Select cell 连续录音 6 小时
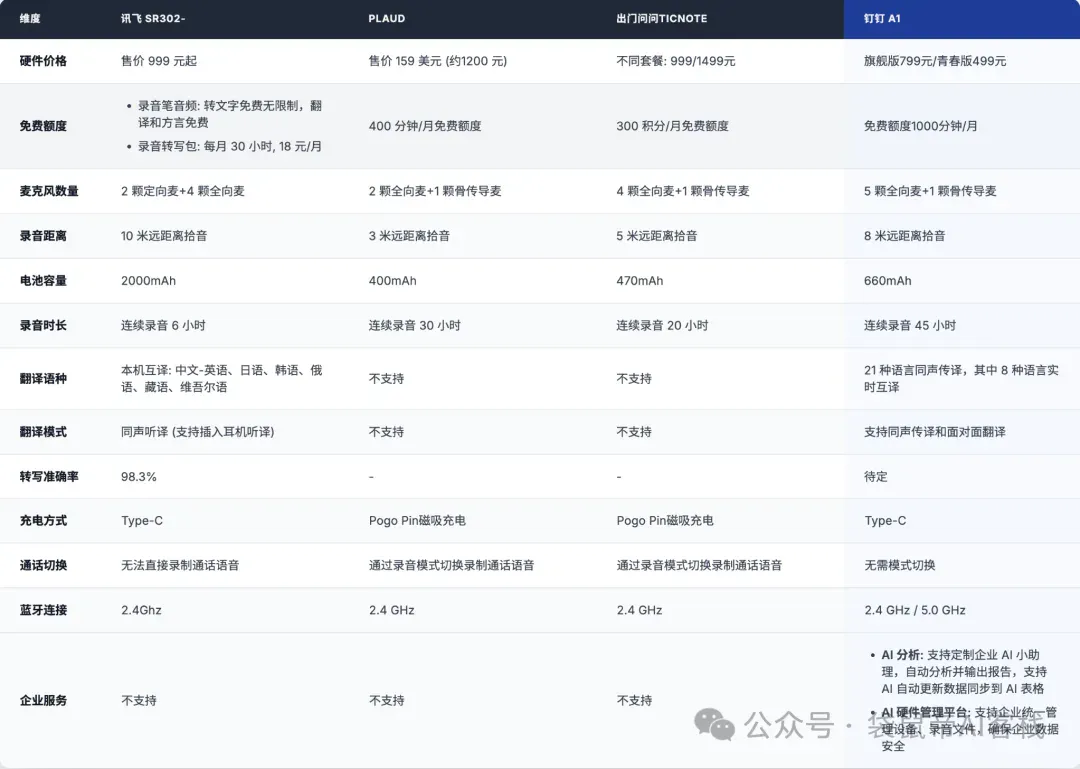This screenshot has height=769, width=1080. point(163,325)
